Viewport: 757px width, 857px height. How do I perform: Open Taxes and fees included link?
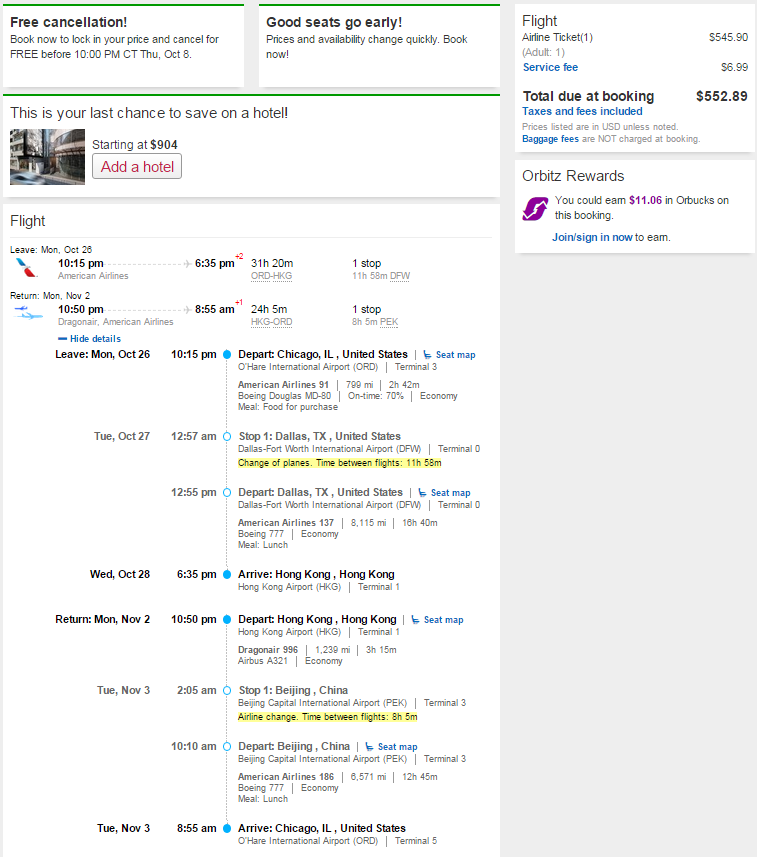(582, 111)
